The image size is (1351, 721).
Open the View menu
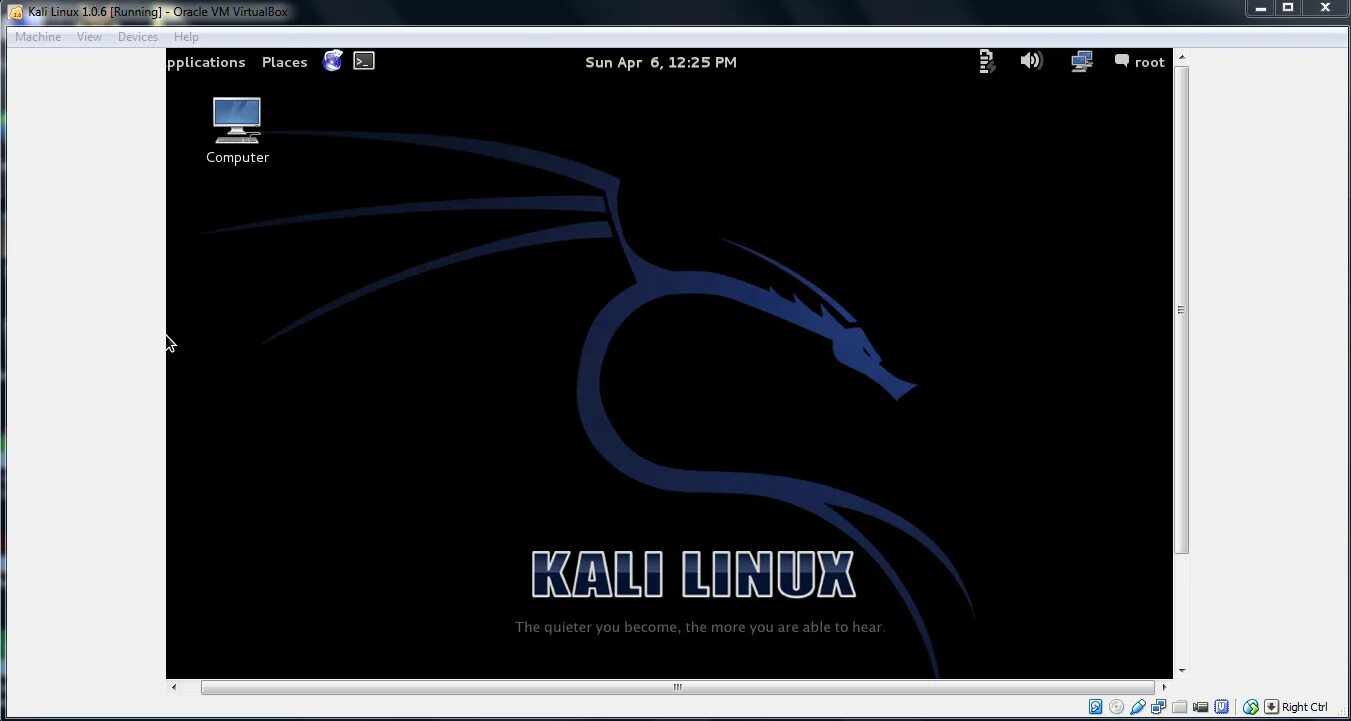90,37
